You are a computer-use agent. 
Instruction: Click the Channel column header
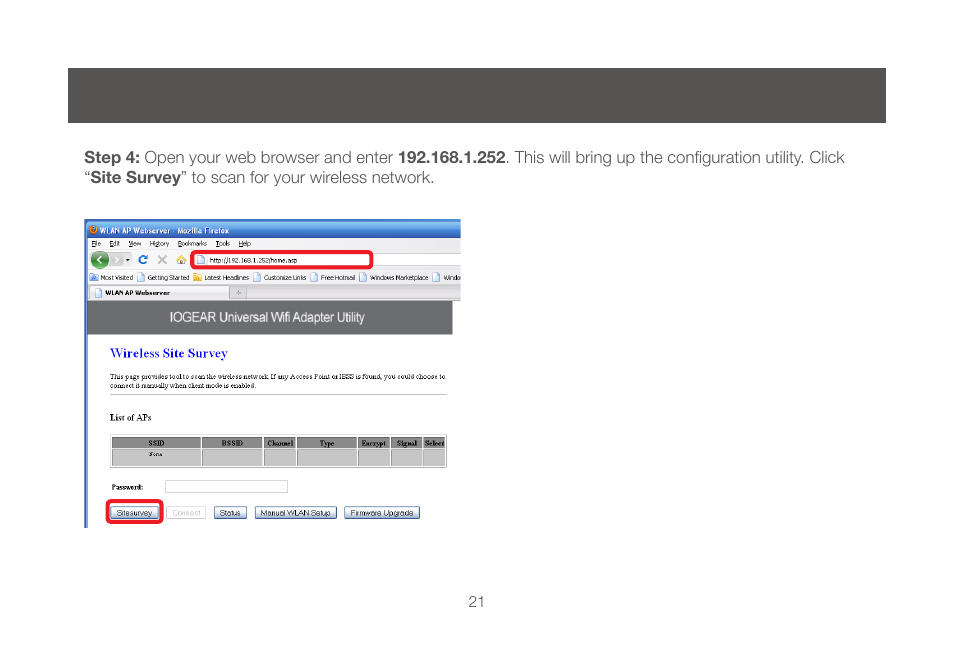click(x=280, y=443)
